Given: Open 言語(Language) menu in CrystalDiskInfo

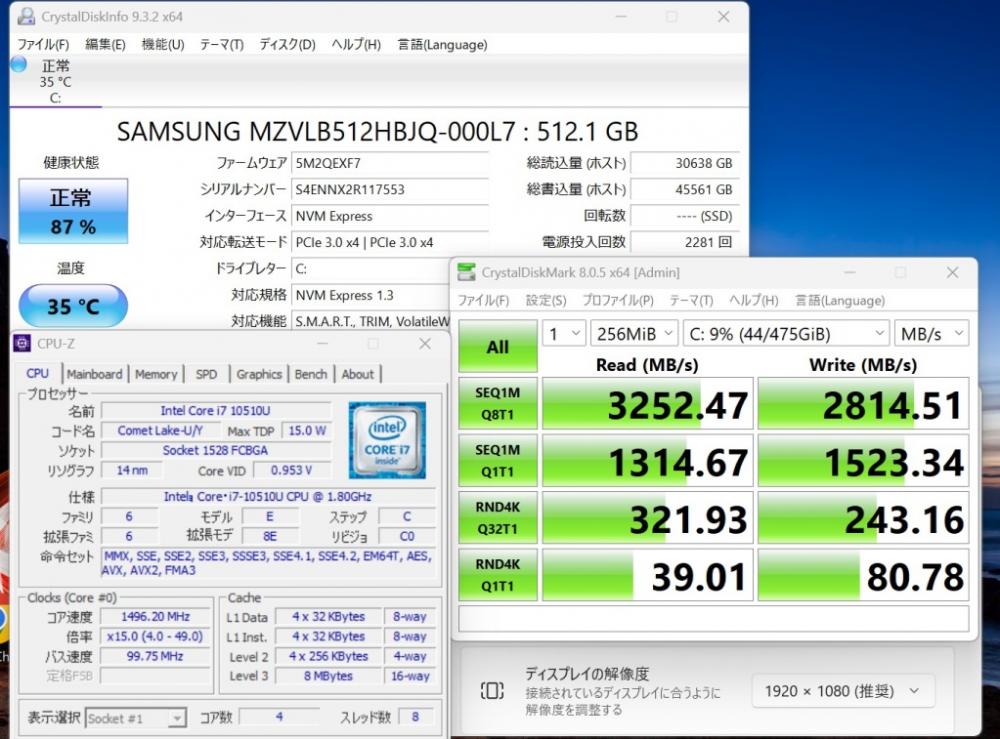Looking at the screenshot, I should click(442, 45).
